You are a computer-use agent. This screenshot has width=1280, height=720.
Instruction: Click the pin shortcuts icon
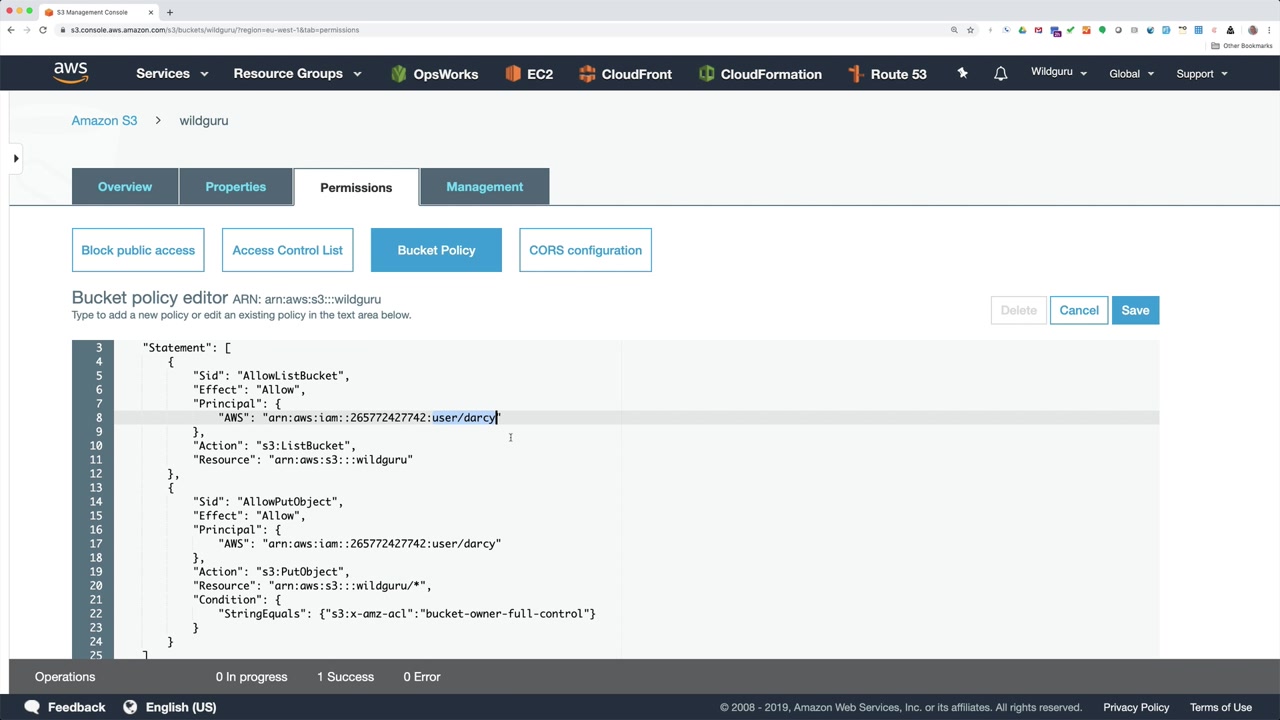[962, 73]
